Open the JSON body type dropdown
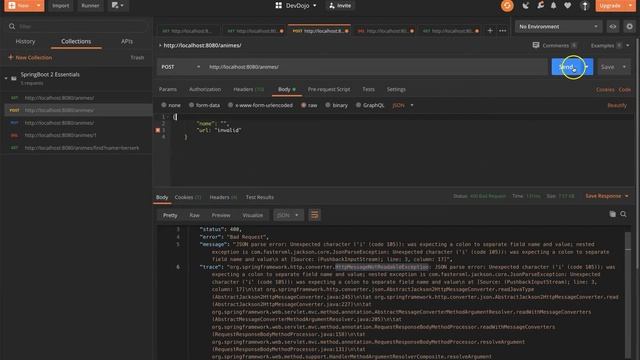Viewport: 640px width, 360px height. point(402,105)
